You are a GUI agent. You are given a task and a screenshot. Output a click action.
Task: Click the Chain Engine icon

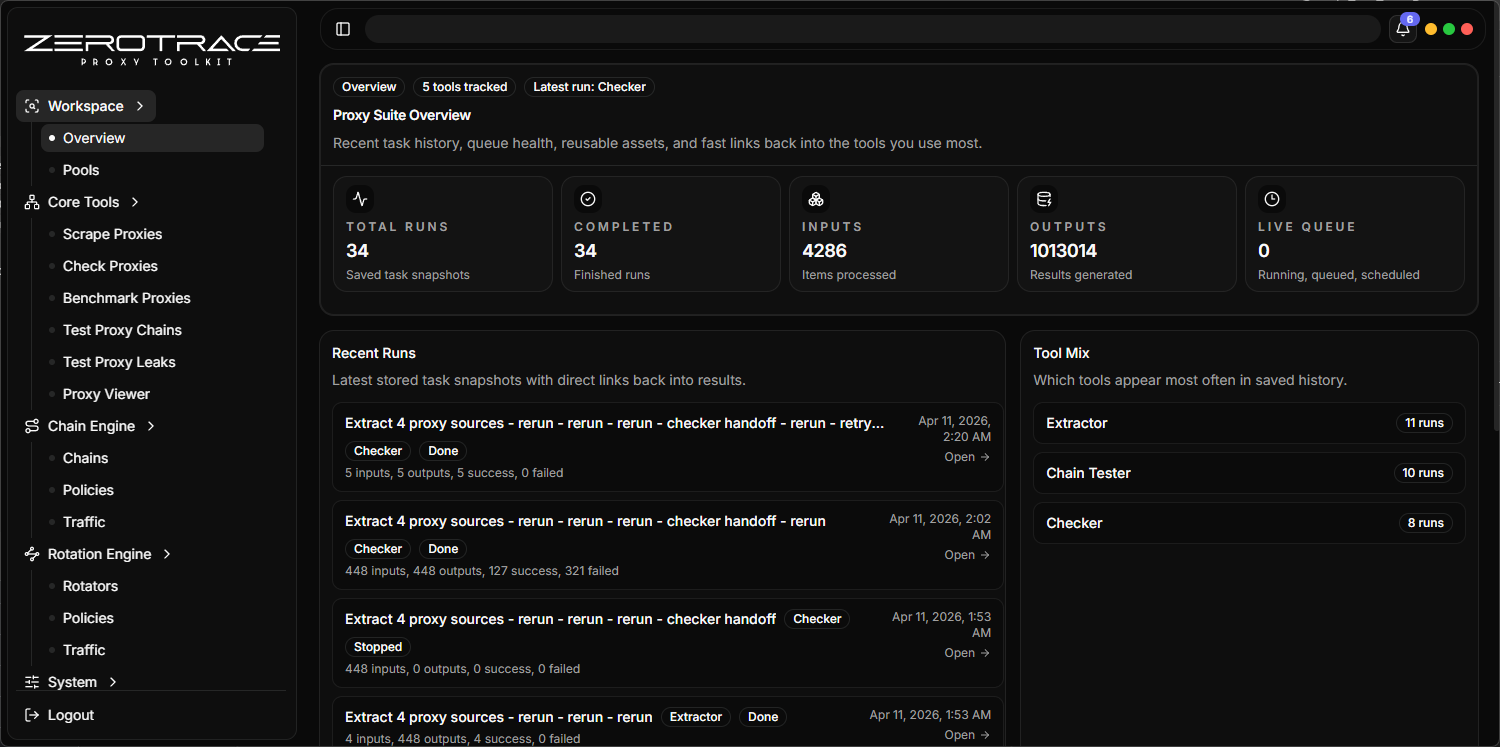click(31, 425)
